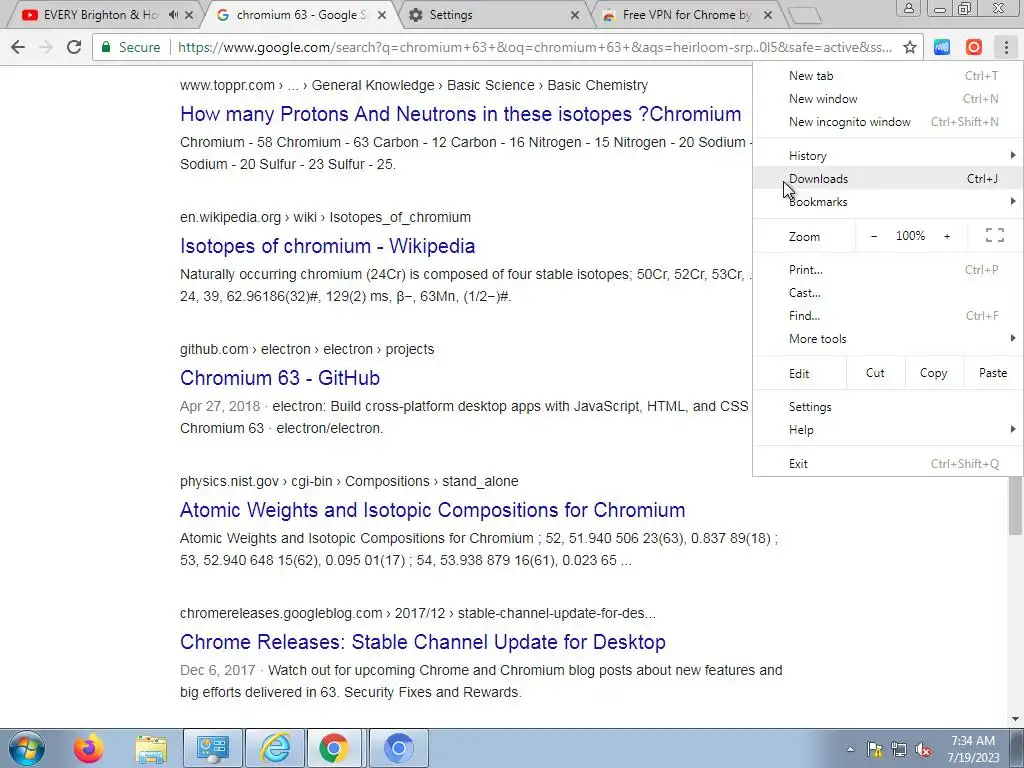Open the Protons And Neutrons isotopes result
Image resolution: width=1024 pixels, height=768 pixels.
460,114
